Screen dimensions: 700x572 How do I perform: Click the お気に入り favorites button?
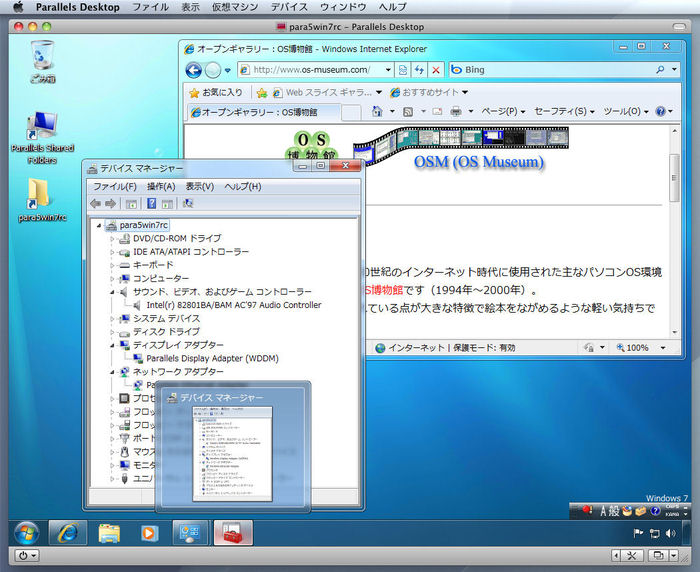tap(217, 92)
